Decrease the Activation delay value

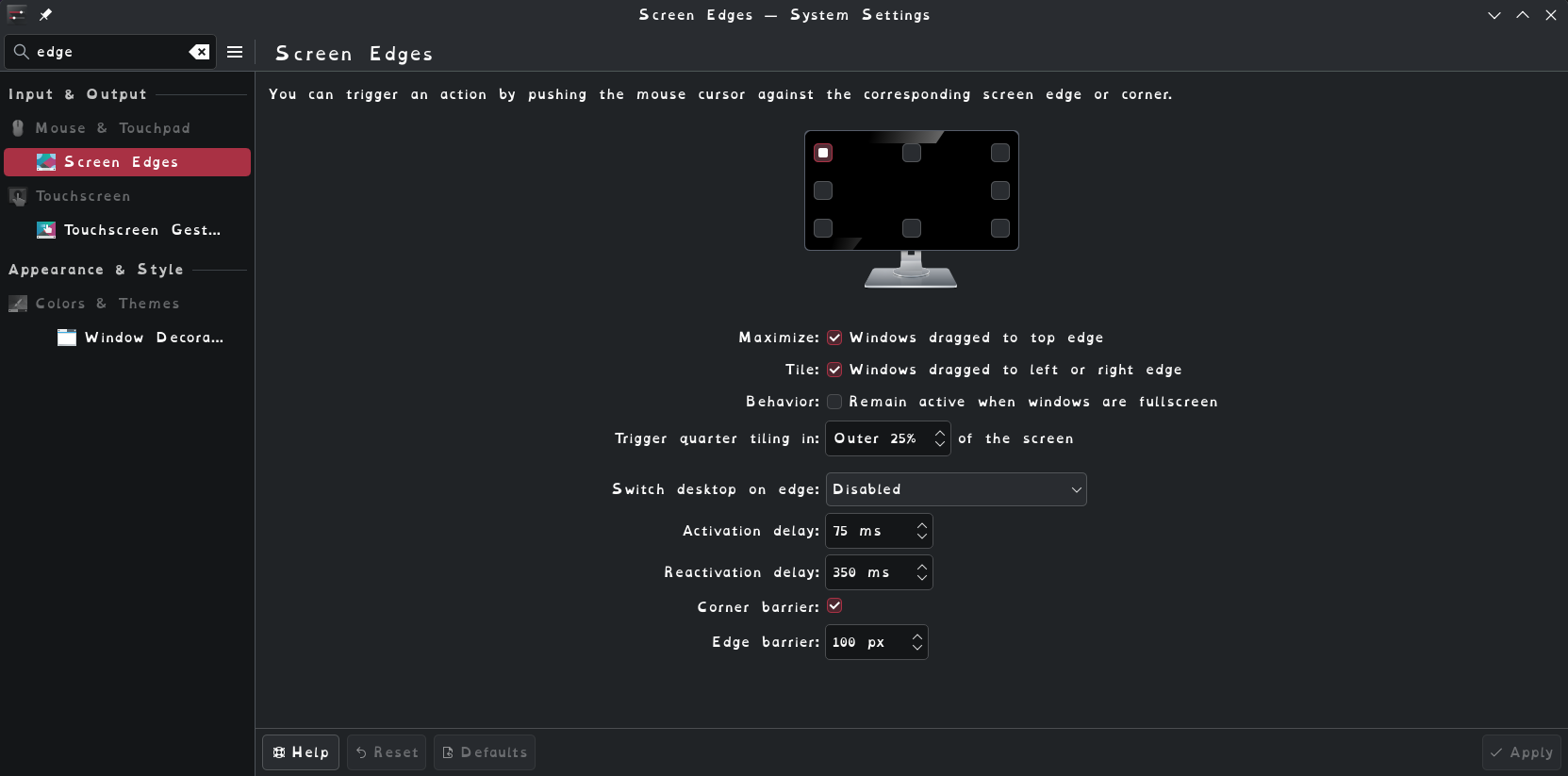pos(922,537)
